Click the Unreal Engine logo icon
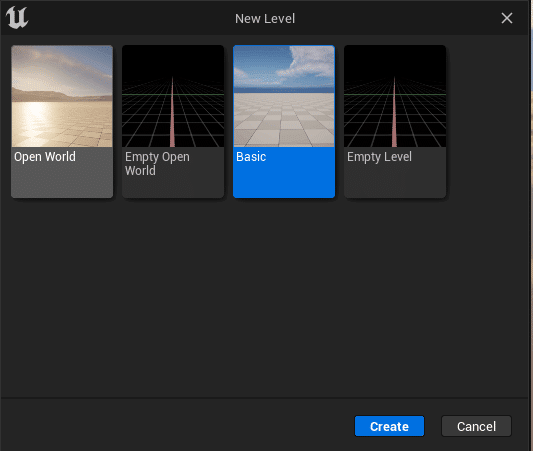Screen dimensions: 533x451 click(x=17, y=18)
